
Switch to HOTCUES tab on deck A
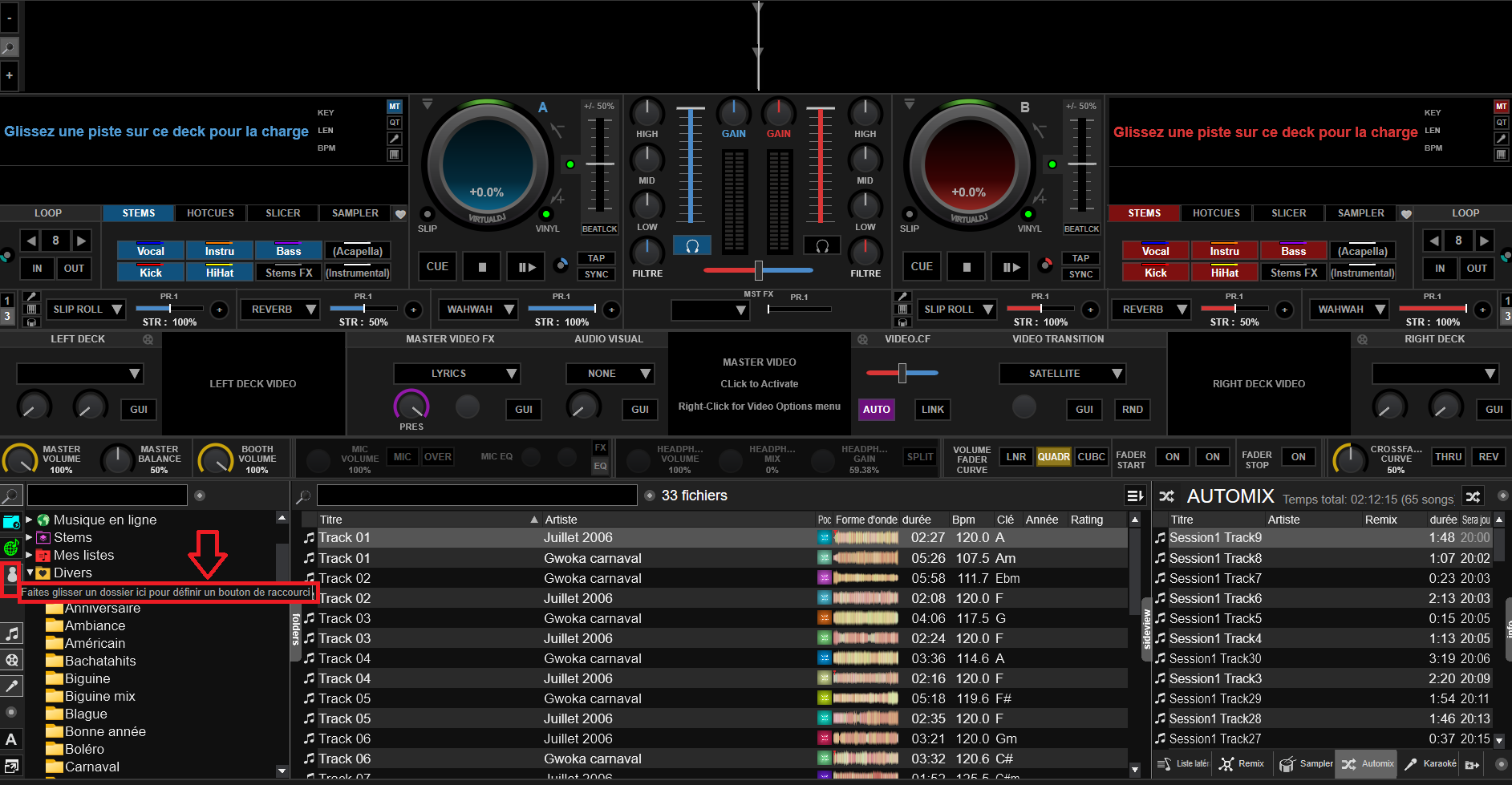(x=210, y=213)
